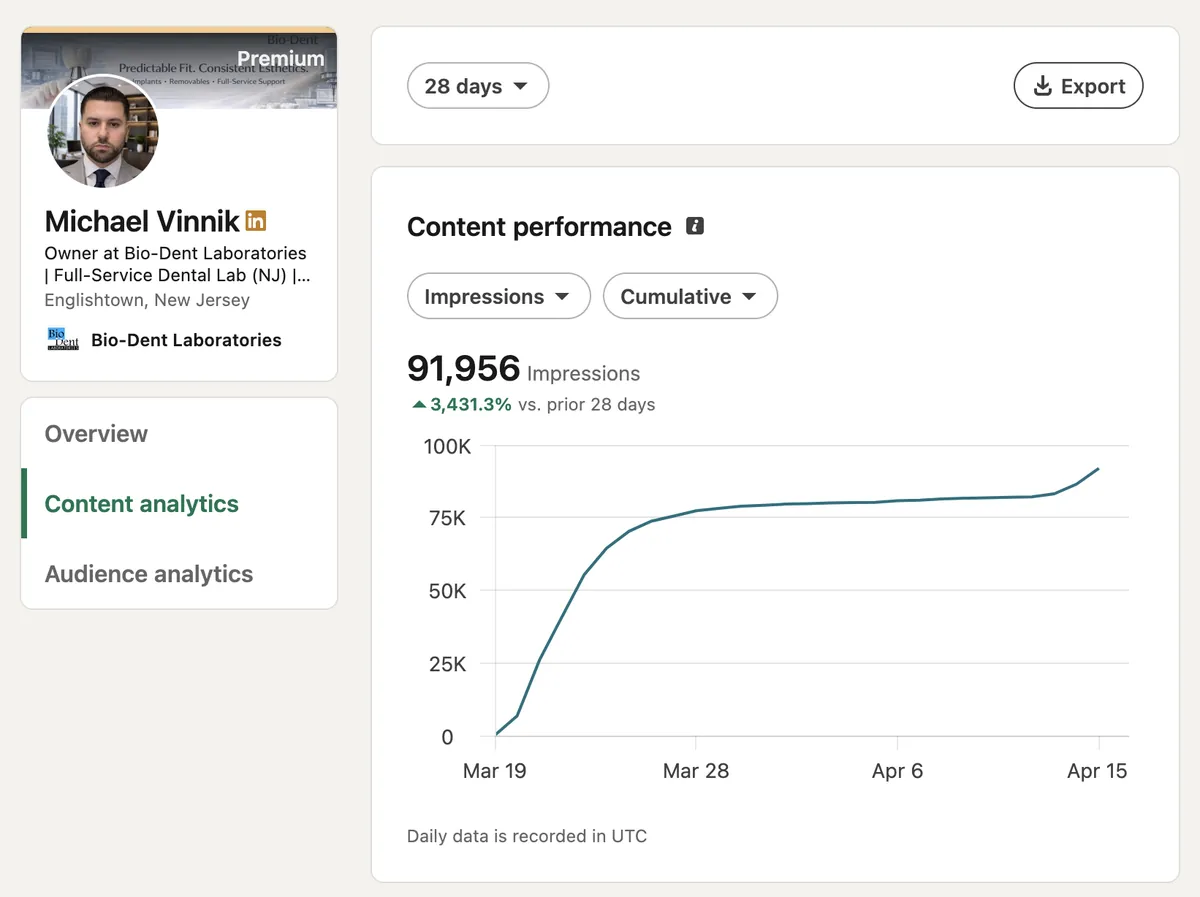Click the Apr 6 axis label
The height and width of the screenshot is (897, 1200).
897,771
